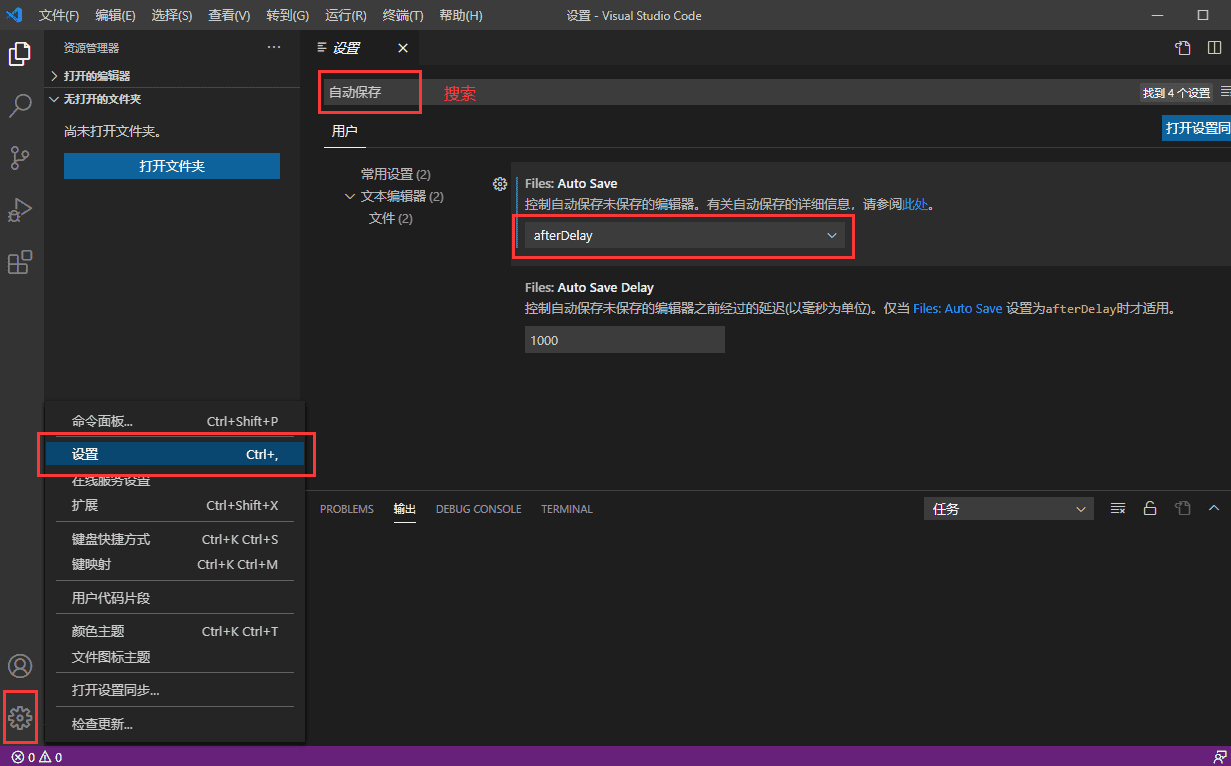The image size is (1231, 766).
Task: Switch to the 输出 panel tab
Action: [x=405, y=509]
